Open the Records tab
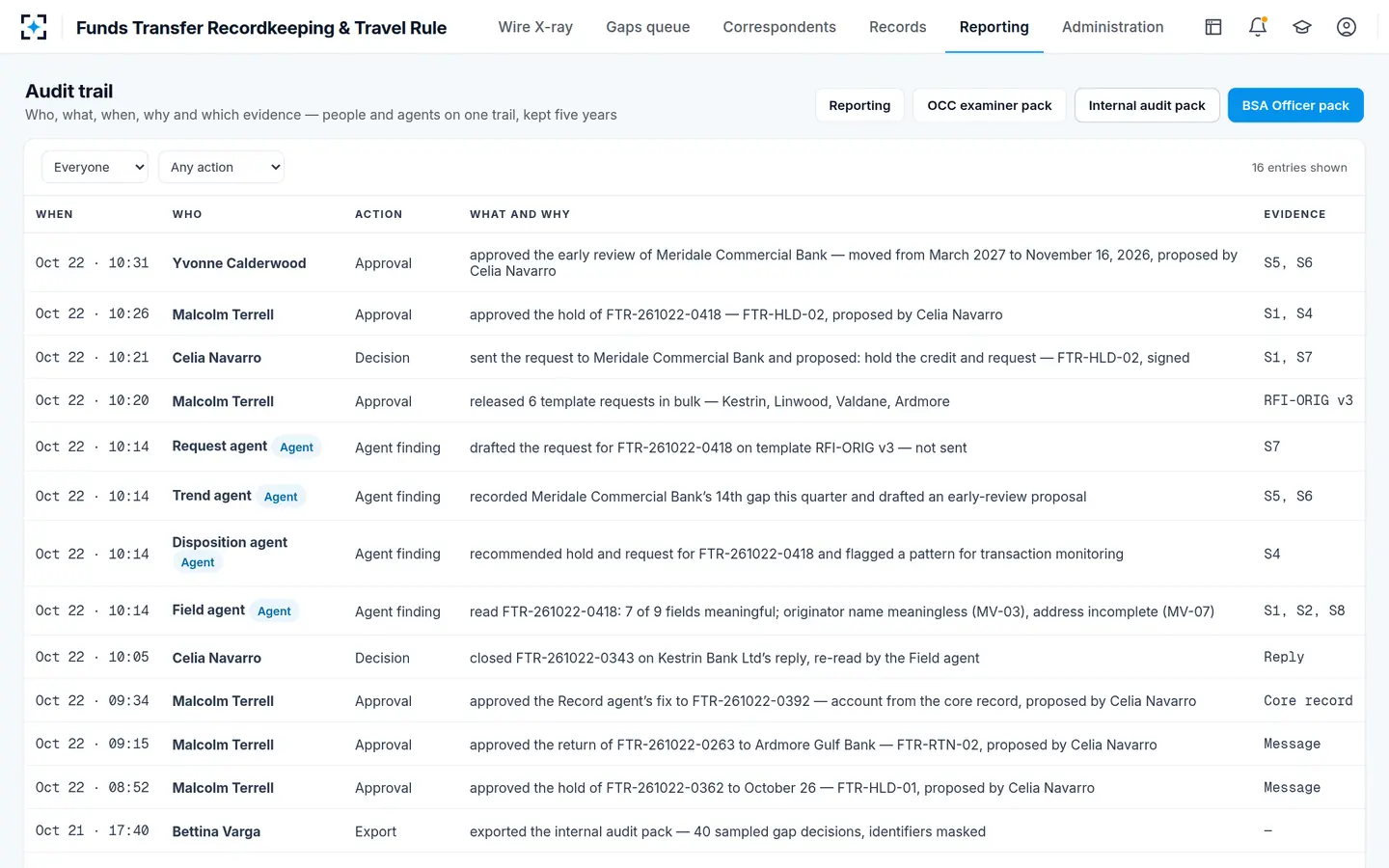 (897, 27)
